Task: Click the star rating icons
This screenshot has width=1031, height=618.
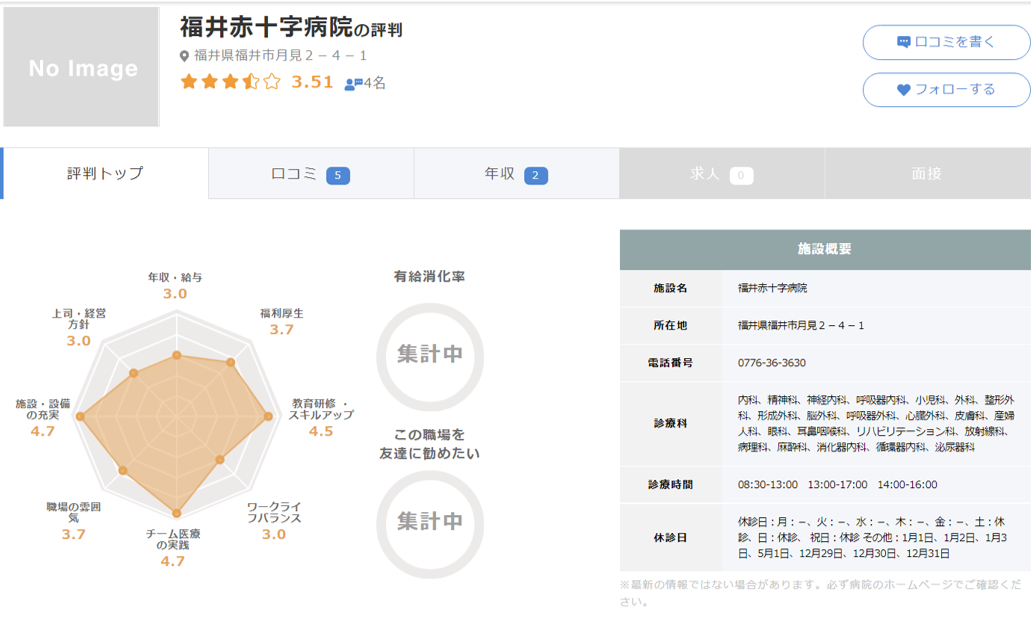Action: (x=230, y=82)
